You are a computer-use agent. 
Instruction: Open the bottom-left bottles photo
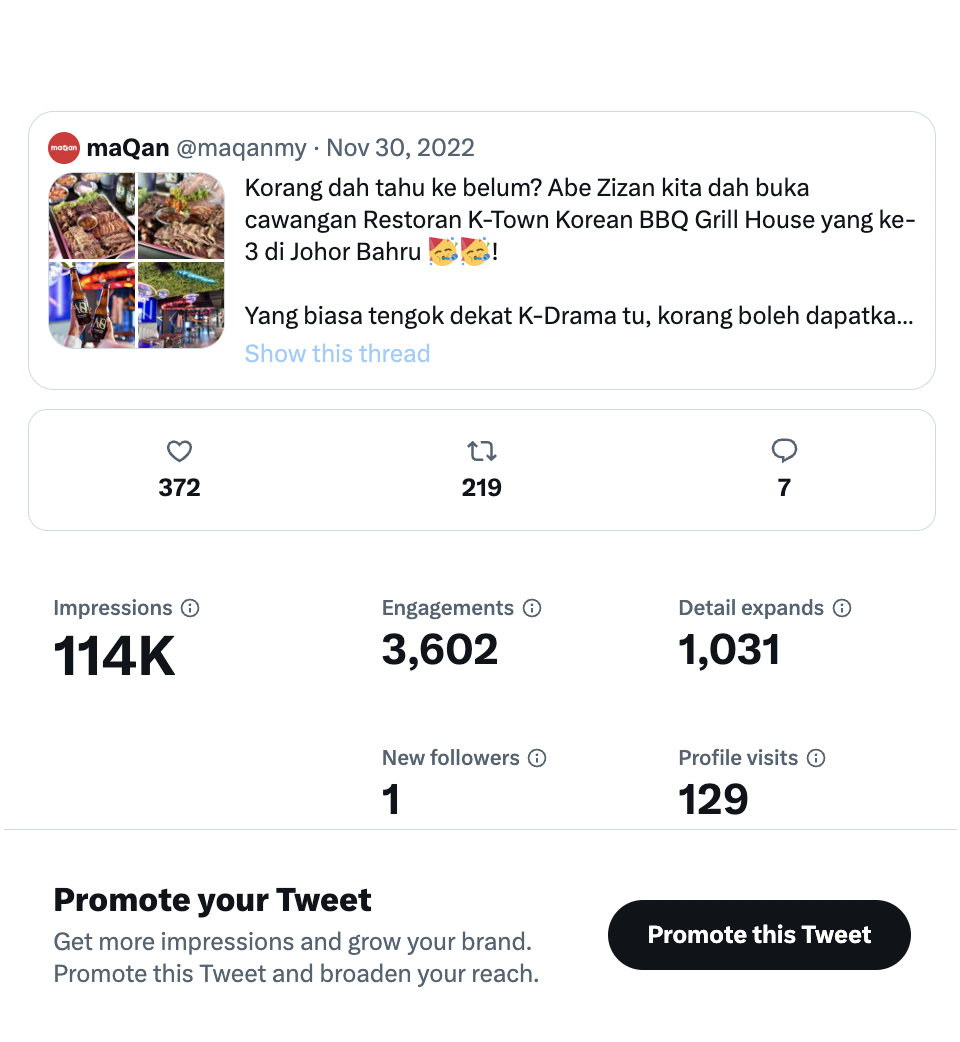point(91,304)
